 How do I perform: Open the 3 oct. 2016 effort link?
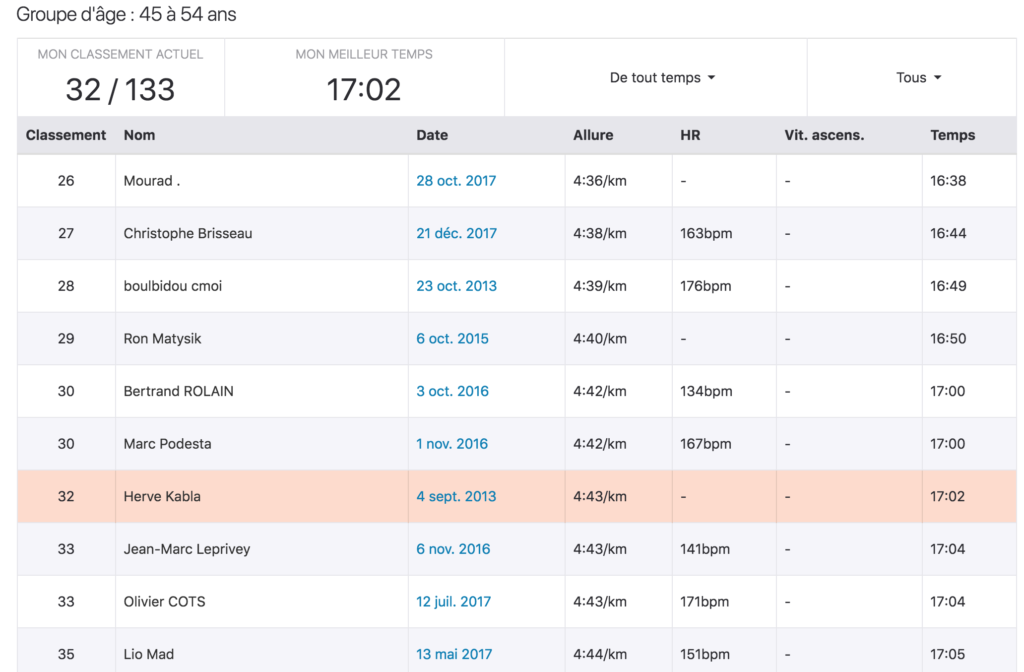tap(452, 391)
